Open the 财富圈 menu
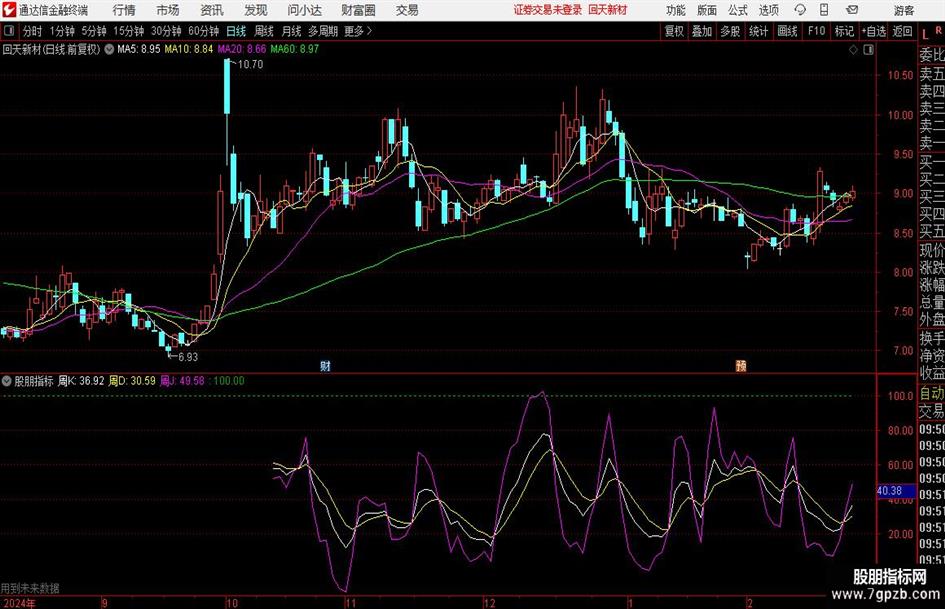Screen dimensions: 945x609 [358, 10]
